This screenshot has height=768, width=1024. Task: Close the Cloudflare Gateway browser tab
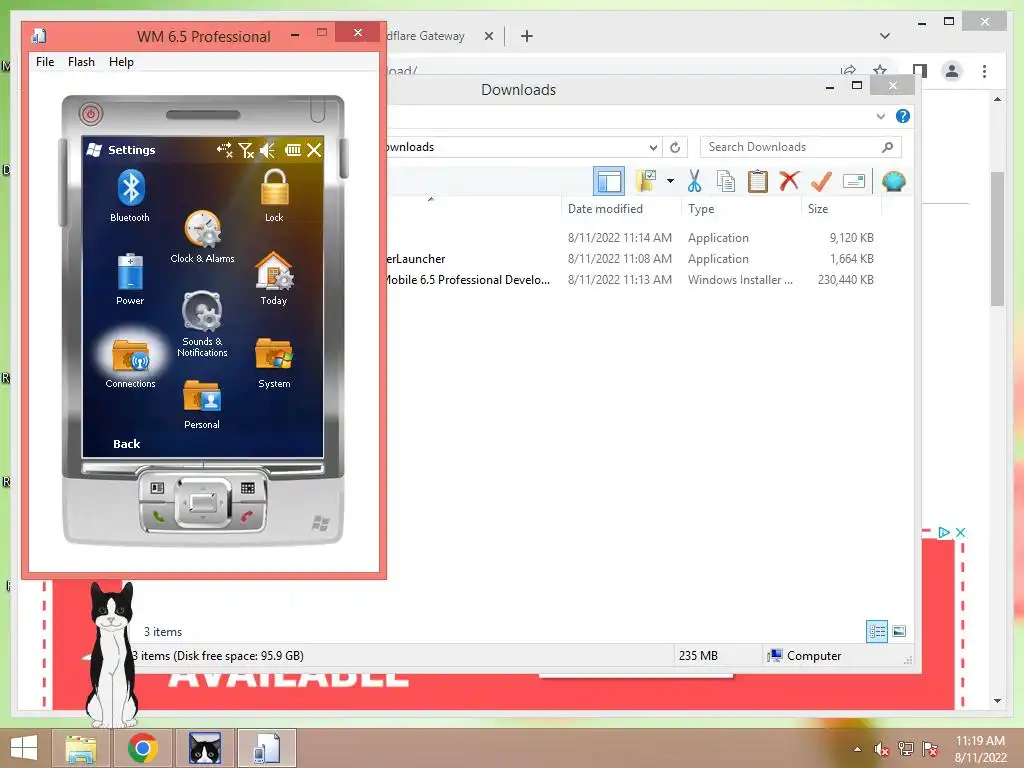(488, 37)
